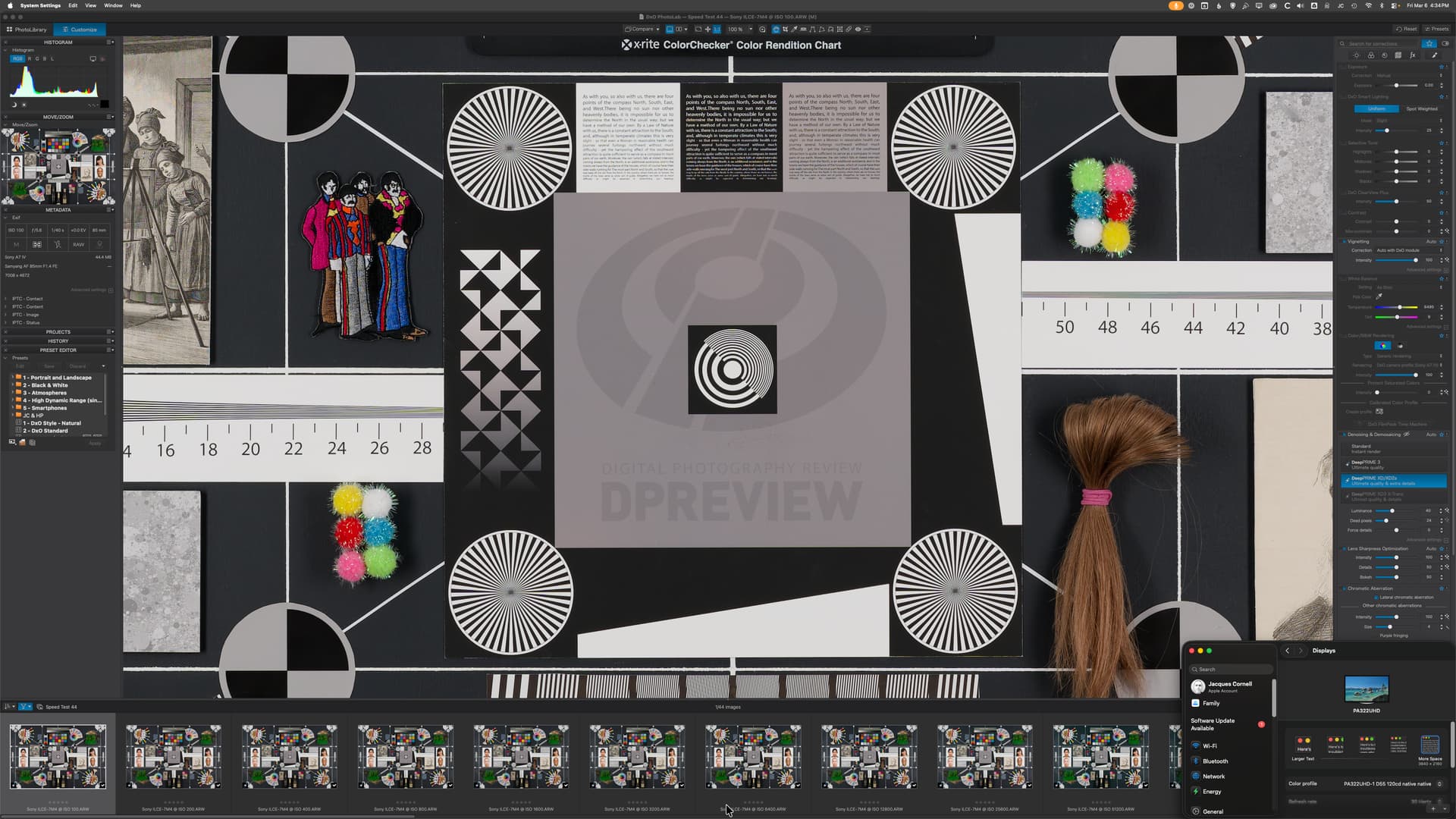The image size is (1456, 819).
Task: Activate the white balance eyedropper tool
Action: click(794, 29)
